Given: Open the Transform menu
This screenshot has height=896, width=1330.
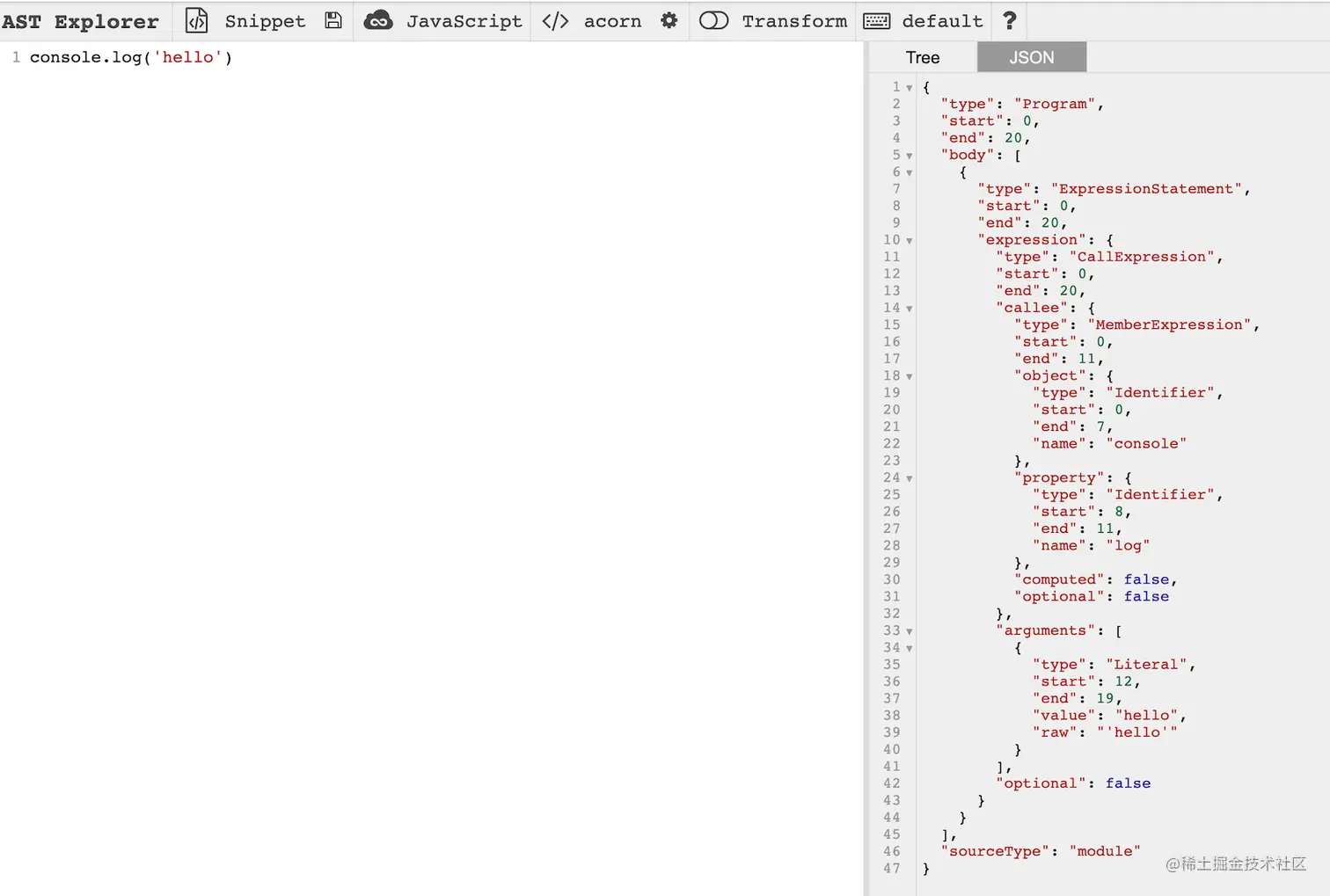Looking at the screenshot, I should [794, 21].
